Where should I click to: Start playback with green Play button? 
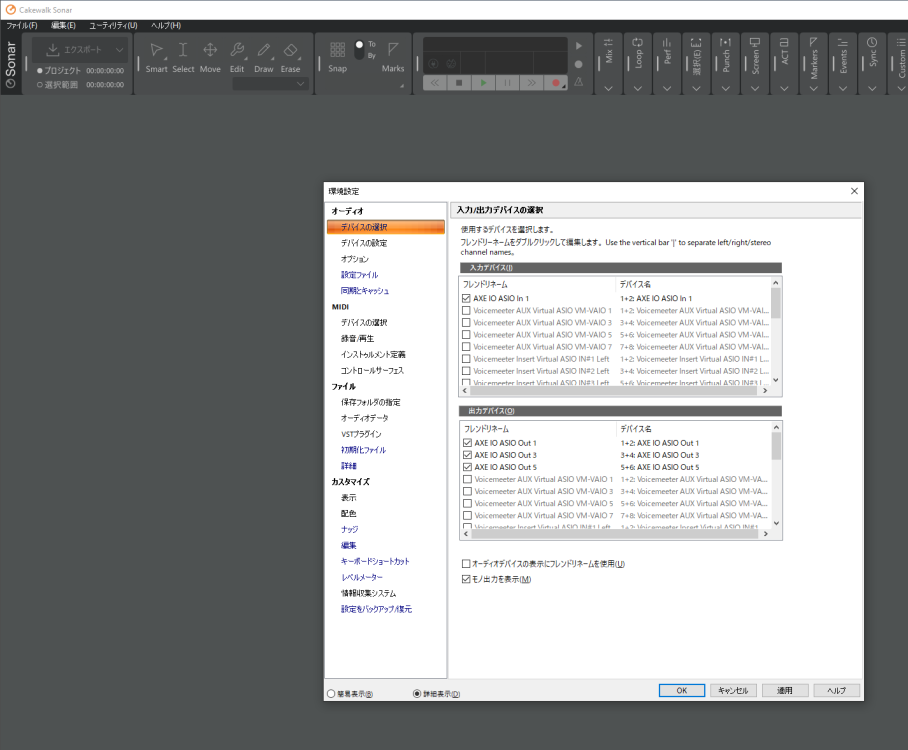click(483, 83)
